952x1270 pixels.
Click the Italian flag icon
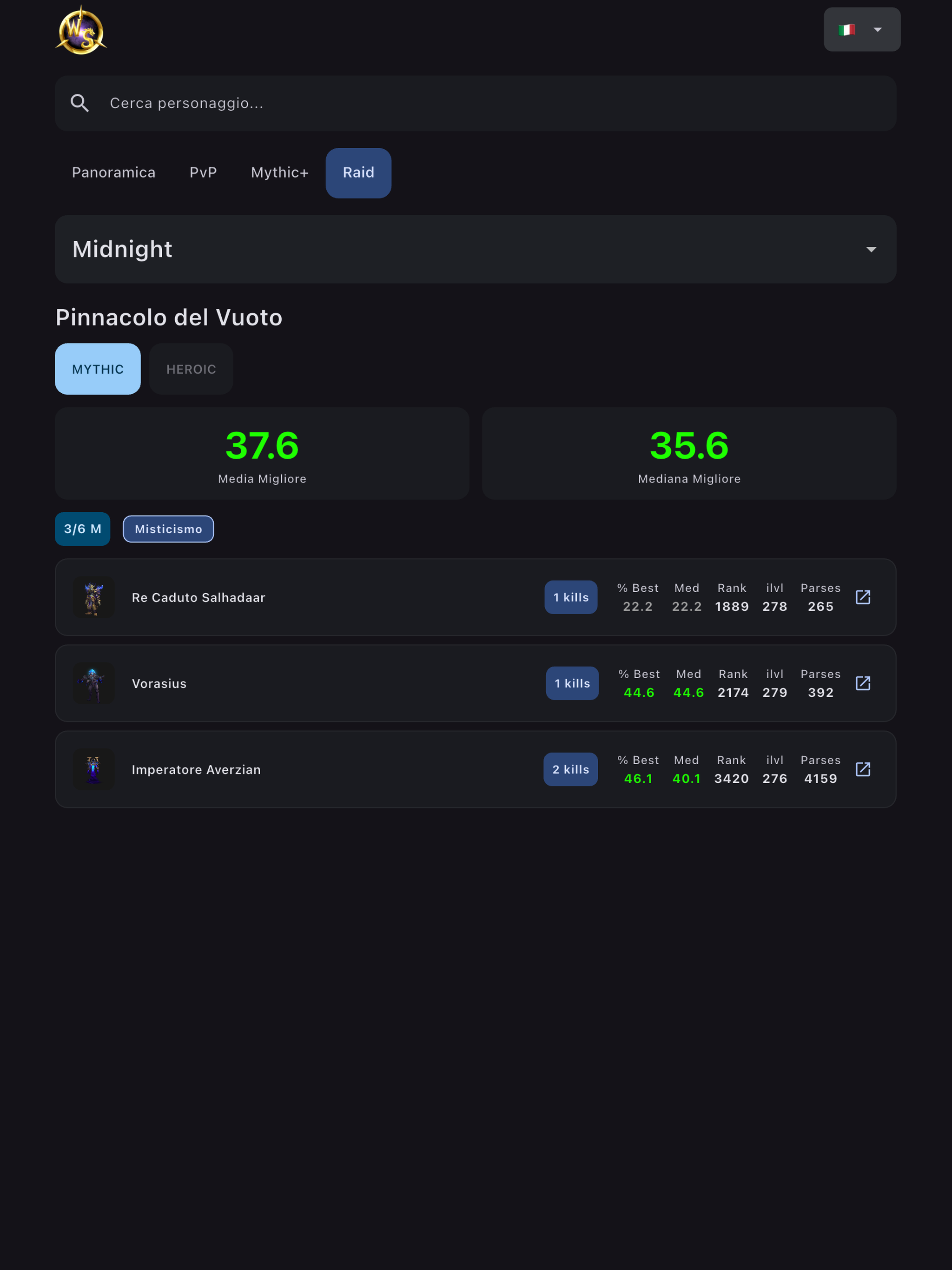846,30
